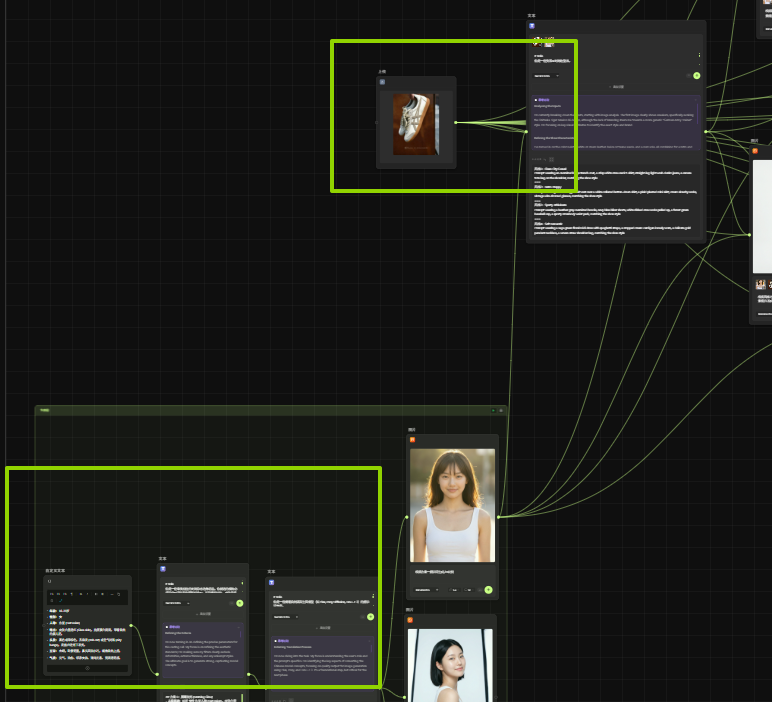Screen dimensions: 772x702
Task: Click the output port of the sneaker node
Action: click(x=456, y=123)
